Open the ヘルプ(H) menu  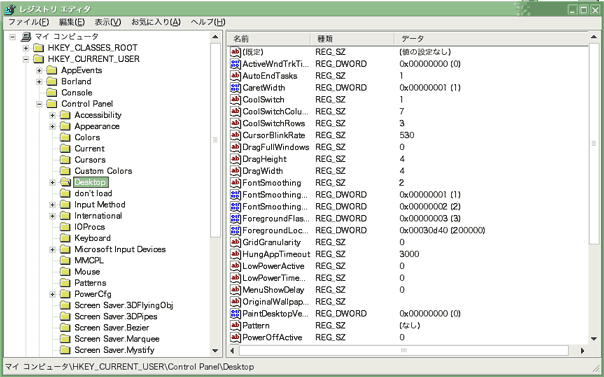[x=208, y=22]
